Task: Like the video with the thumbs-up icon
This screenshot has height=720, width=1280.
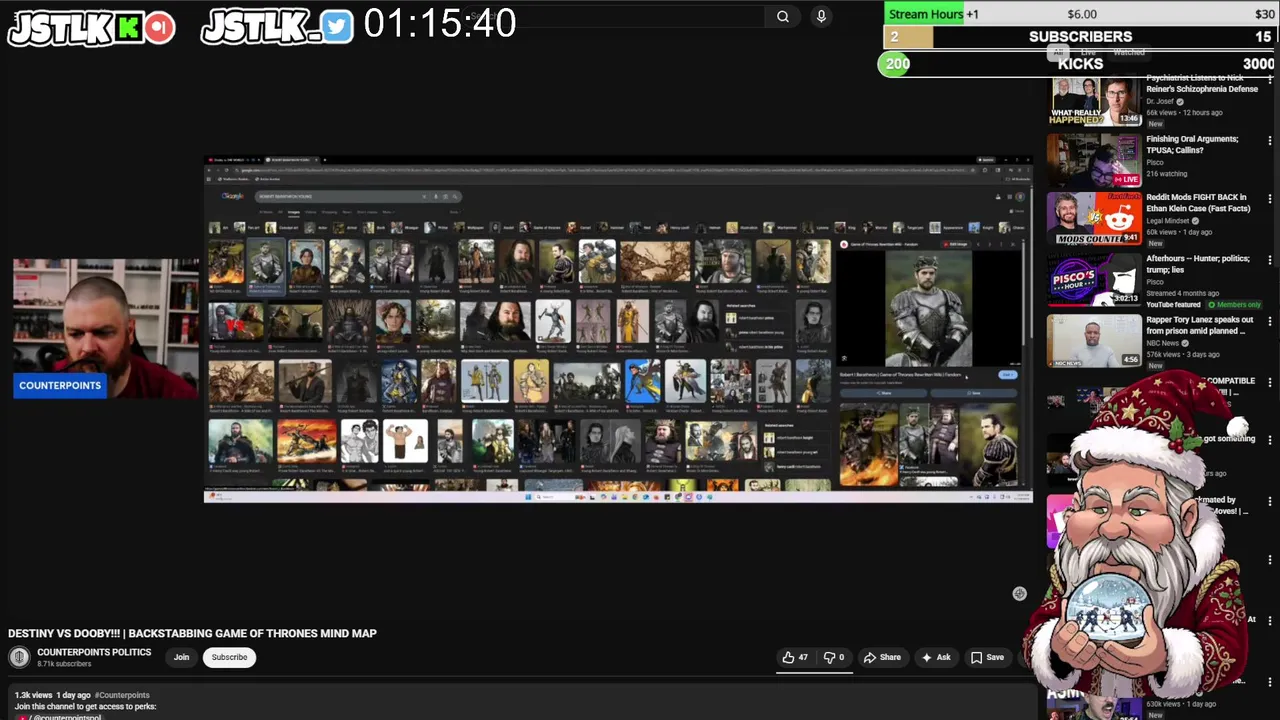Action: (795, 657)
